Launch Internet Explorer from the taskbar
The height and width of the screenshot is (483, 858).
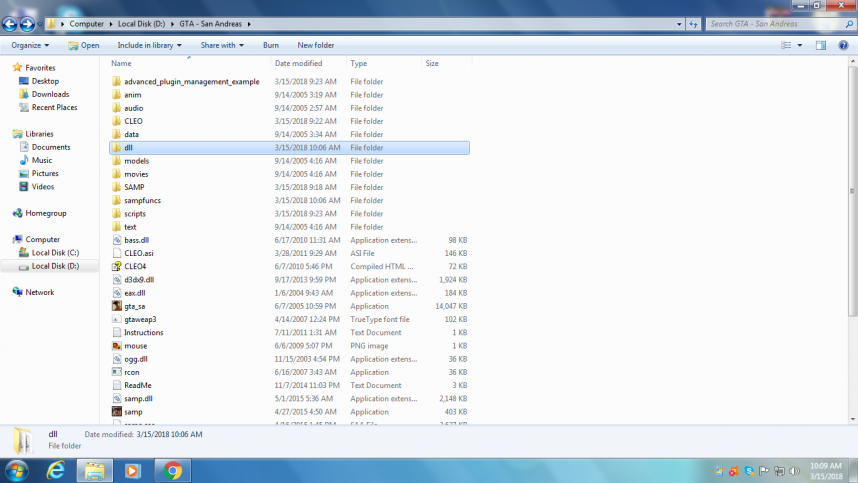[x=55, y=470]
